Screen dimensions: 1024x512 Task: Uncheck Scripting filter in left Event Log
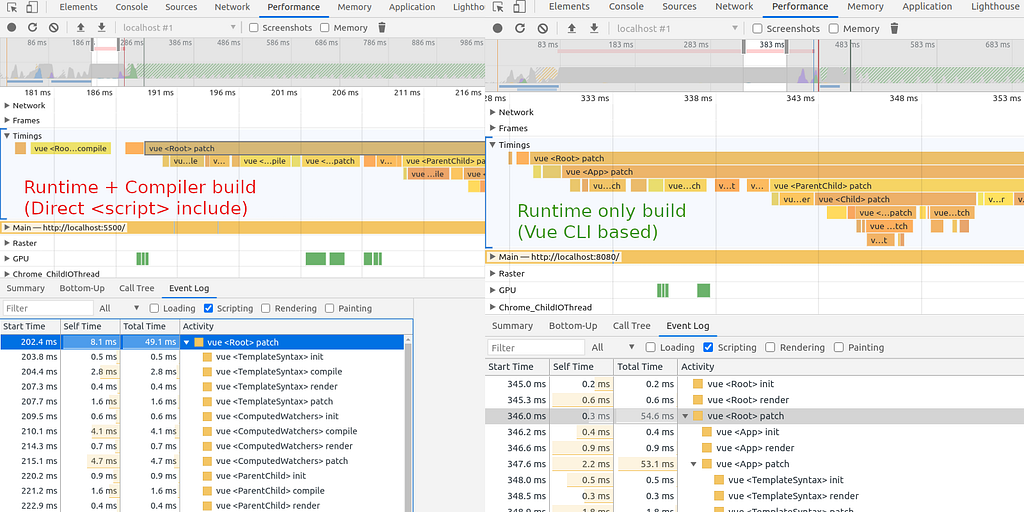tap(208, 308)
